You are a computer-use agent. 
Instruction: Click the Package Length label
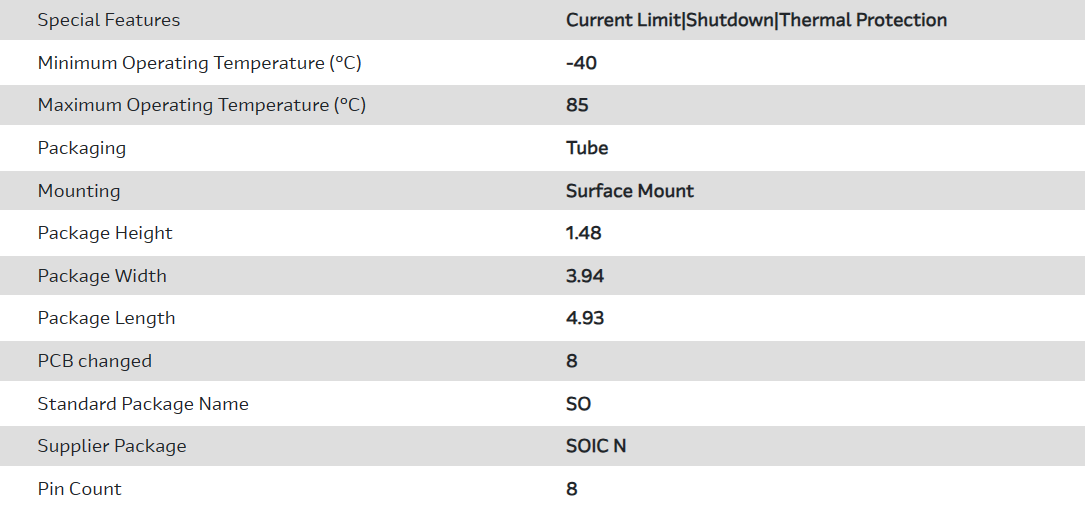point(106,318)
